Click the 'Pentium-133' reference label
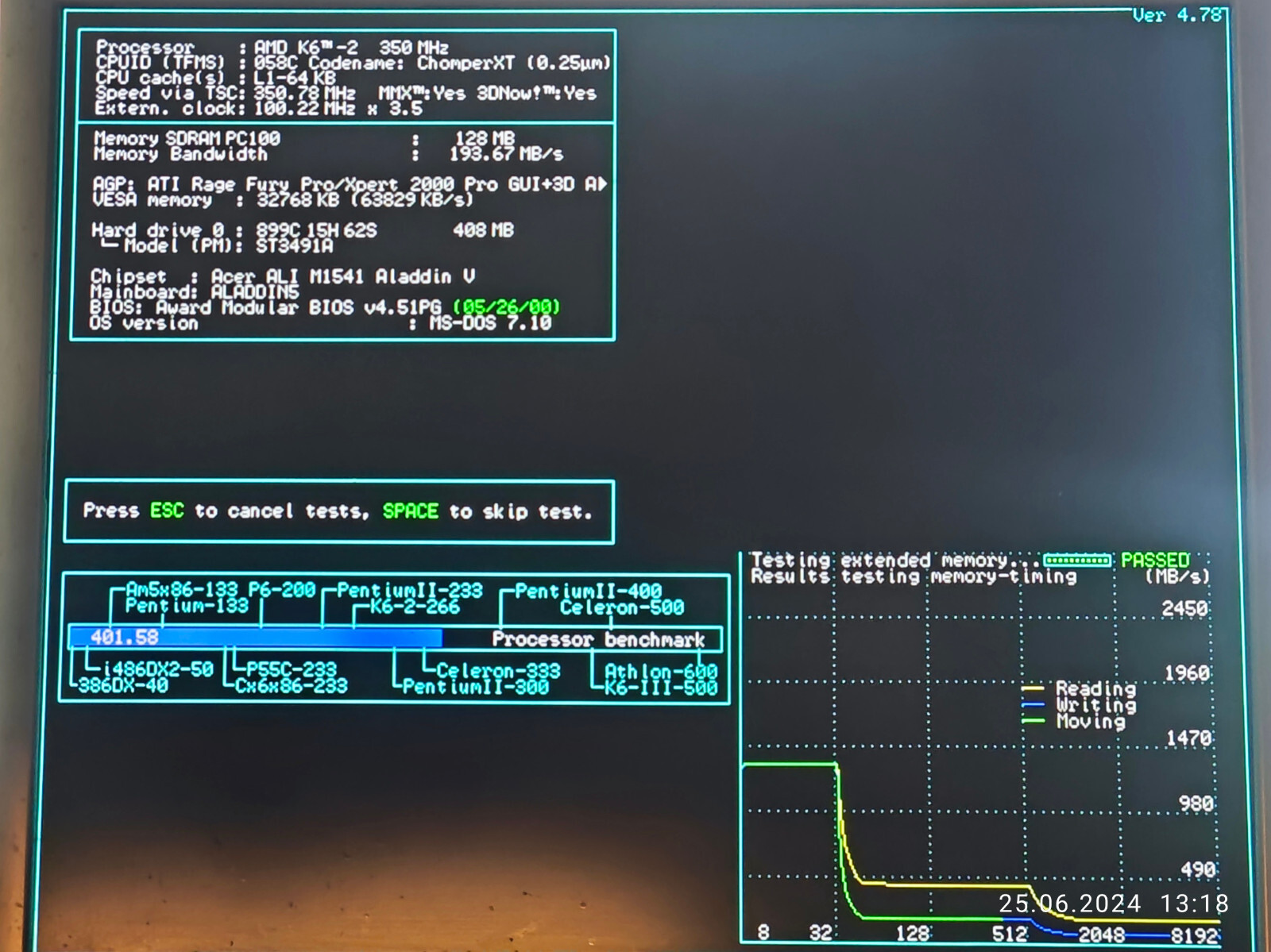This screenshot has width=1271, height=952. [187, 606]
